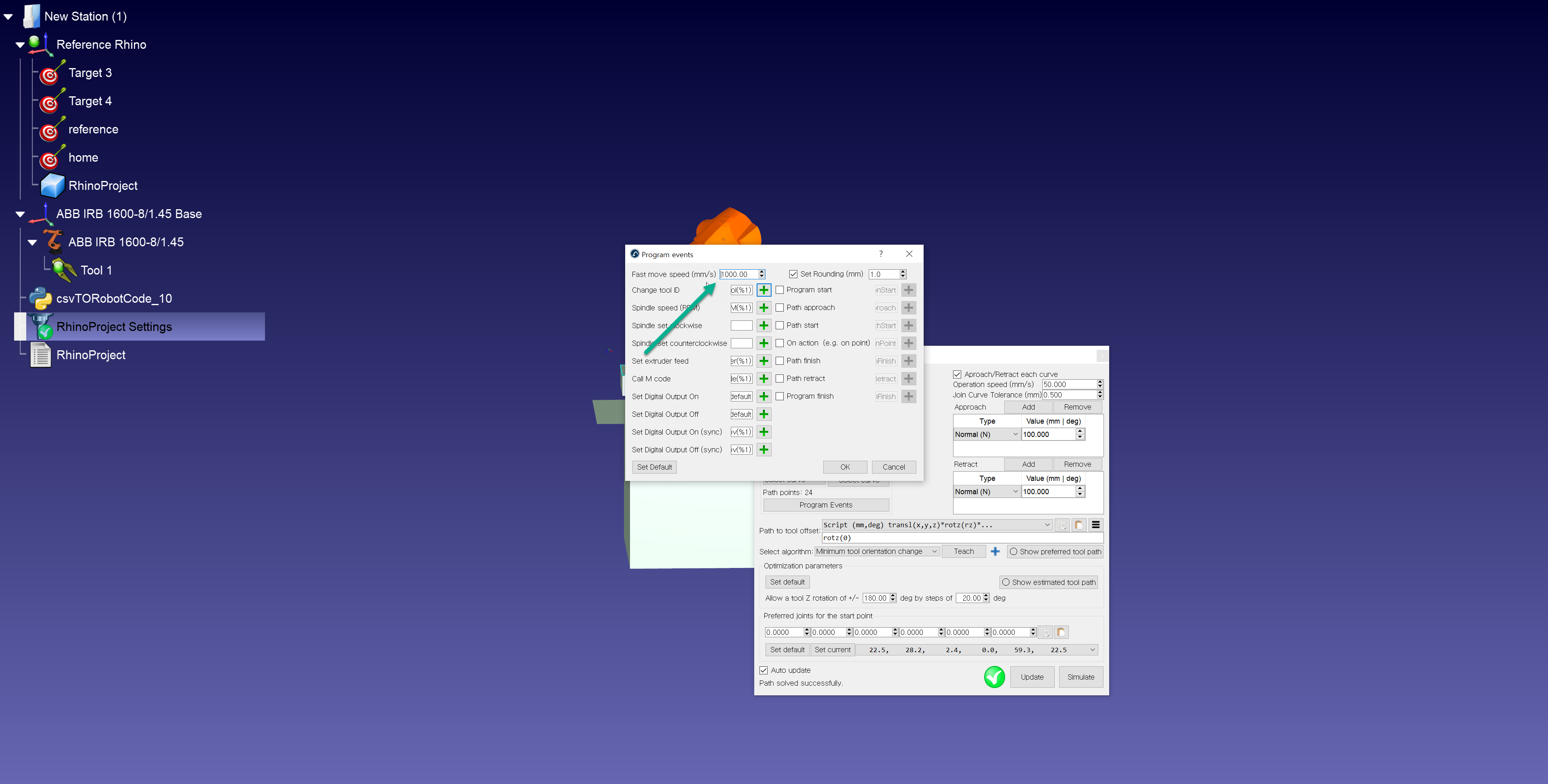Click the green plus next to Change tool ID
The width and height of the screenshot is (1548, 784).
click(x=763, y=290)
